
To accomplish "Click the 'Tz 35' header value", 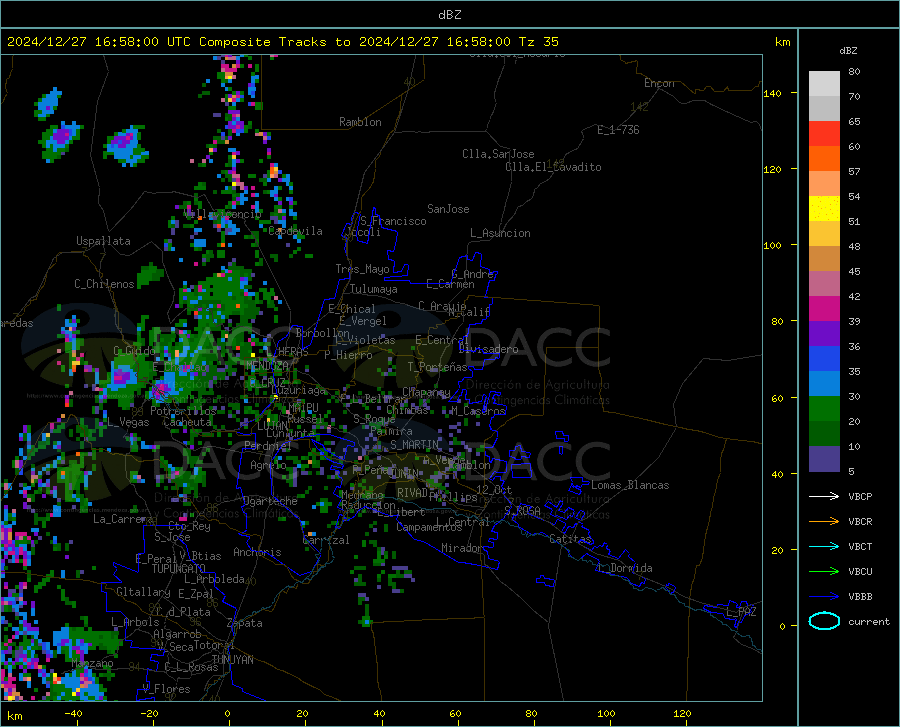I will pos(538,42).
